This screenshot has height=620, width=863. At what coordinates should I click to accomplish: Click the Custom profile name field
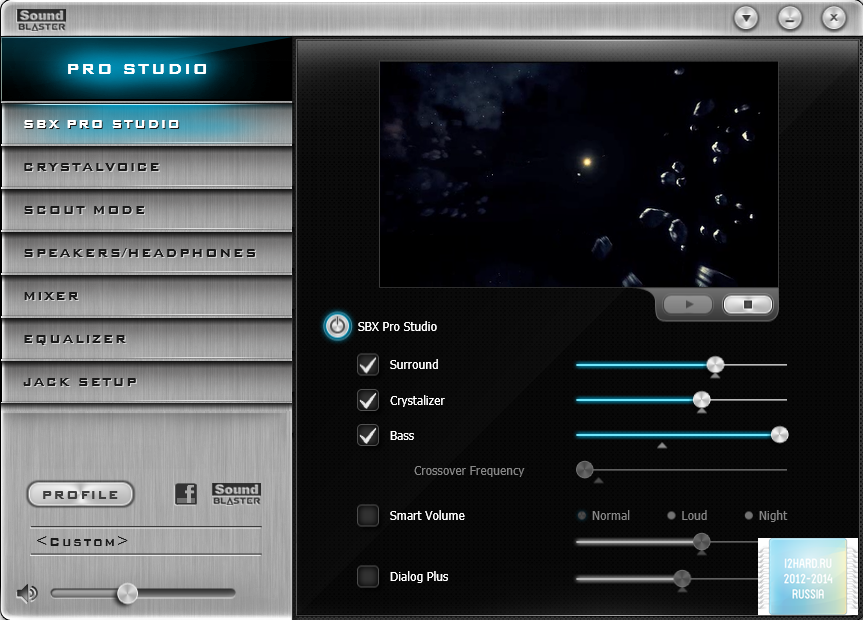coord(146,541)
